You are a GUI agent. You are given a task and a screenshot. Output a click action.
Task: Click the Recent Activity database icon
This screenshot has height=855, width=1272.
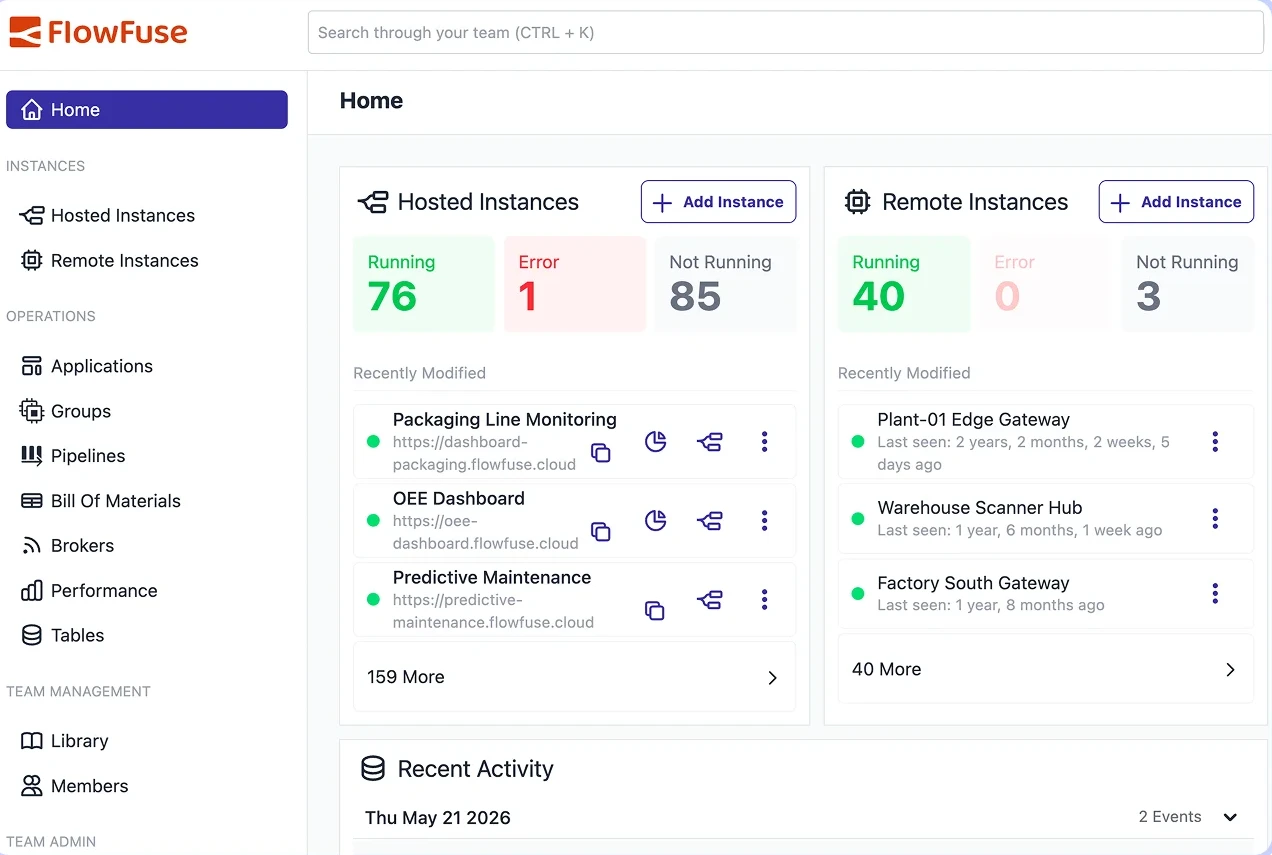373,768
